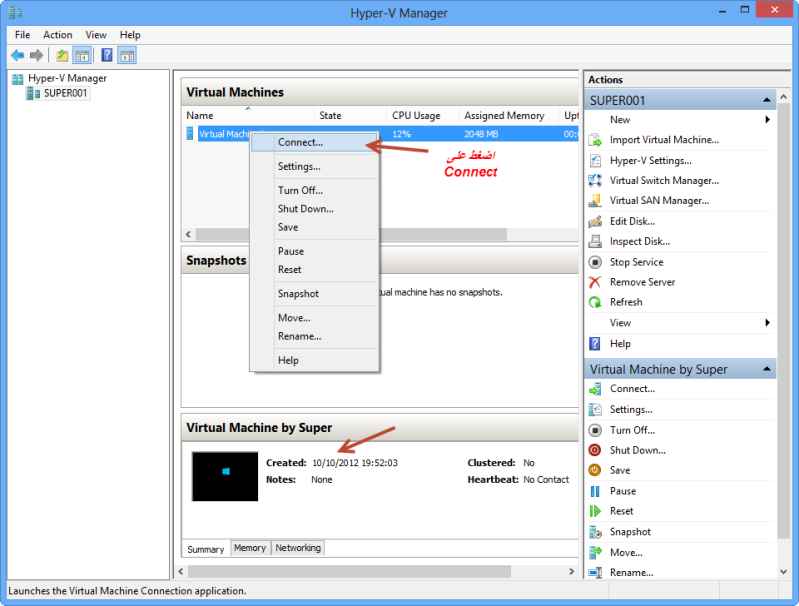799x606 pixels.
Task: Click the details pane left scroll arrow
Action: 180,571
